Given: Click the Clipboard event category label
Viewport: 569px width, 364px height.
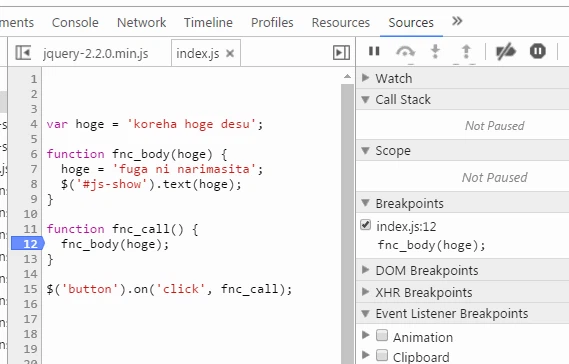Looking at the screenshot, I should coord(421,357).
